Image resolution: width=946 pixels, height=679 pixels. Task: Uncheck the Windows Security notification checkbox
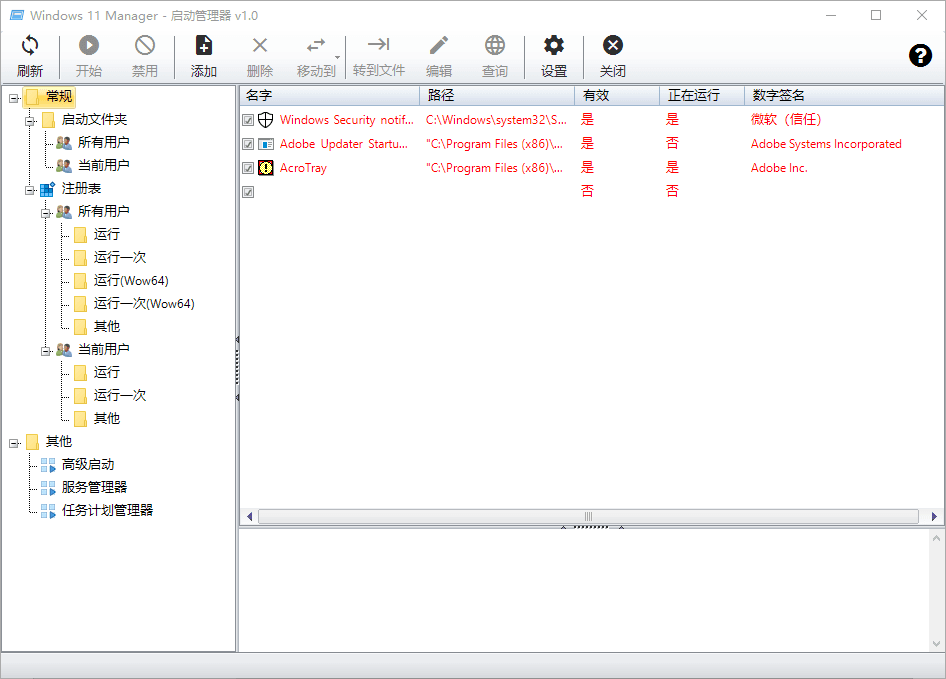[x=248, y=120]
